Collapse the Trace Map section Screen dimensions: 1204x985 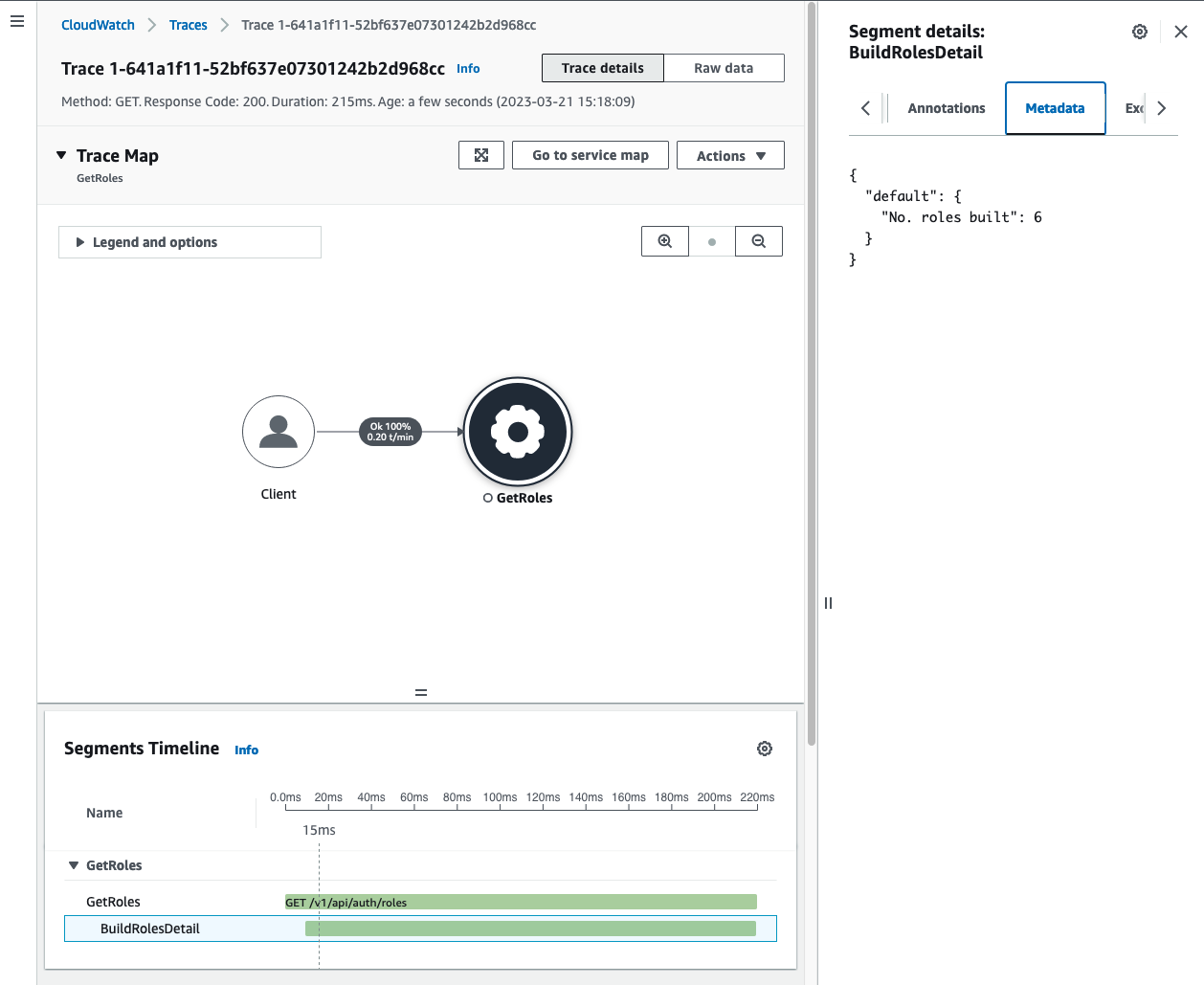click(x=61, y=155)
